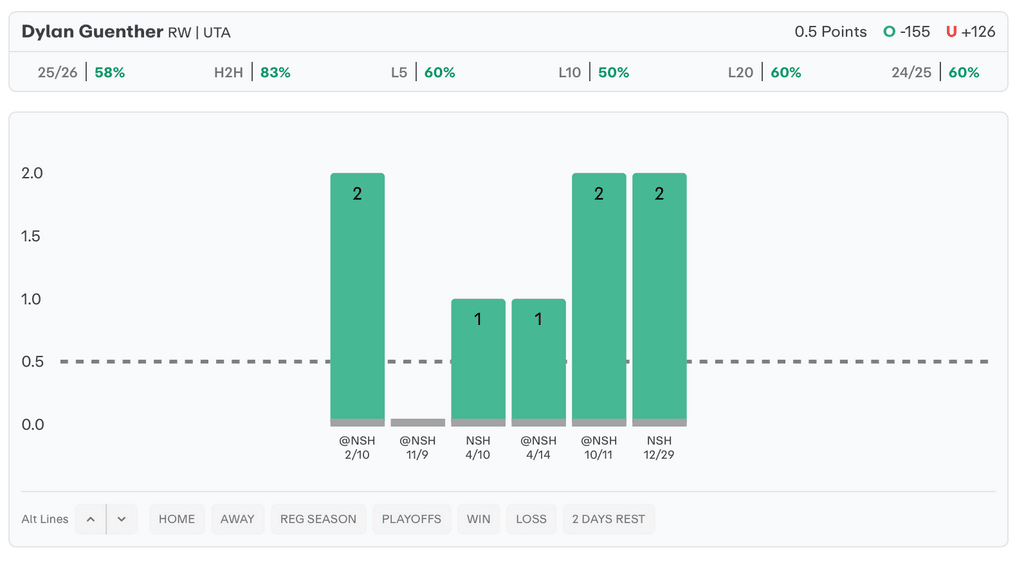1024x565 pixels.
Task: Click the @NSH 2/10 game bar
Action: coord(357,299)
